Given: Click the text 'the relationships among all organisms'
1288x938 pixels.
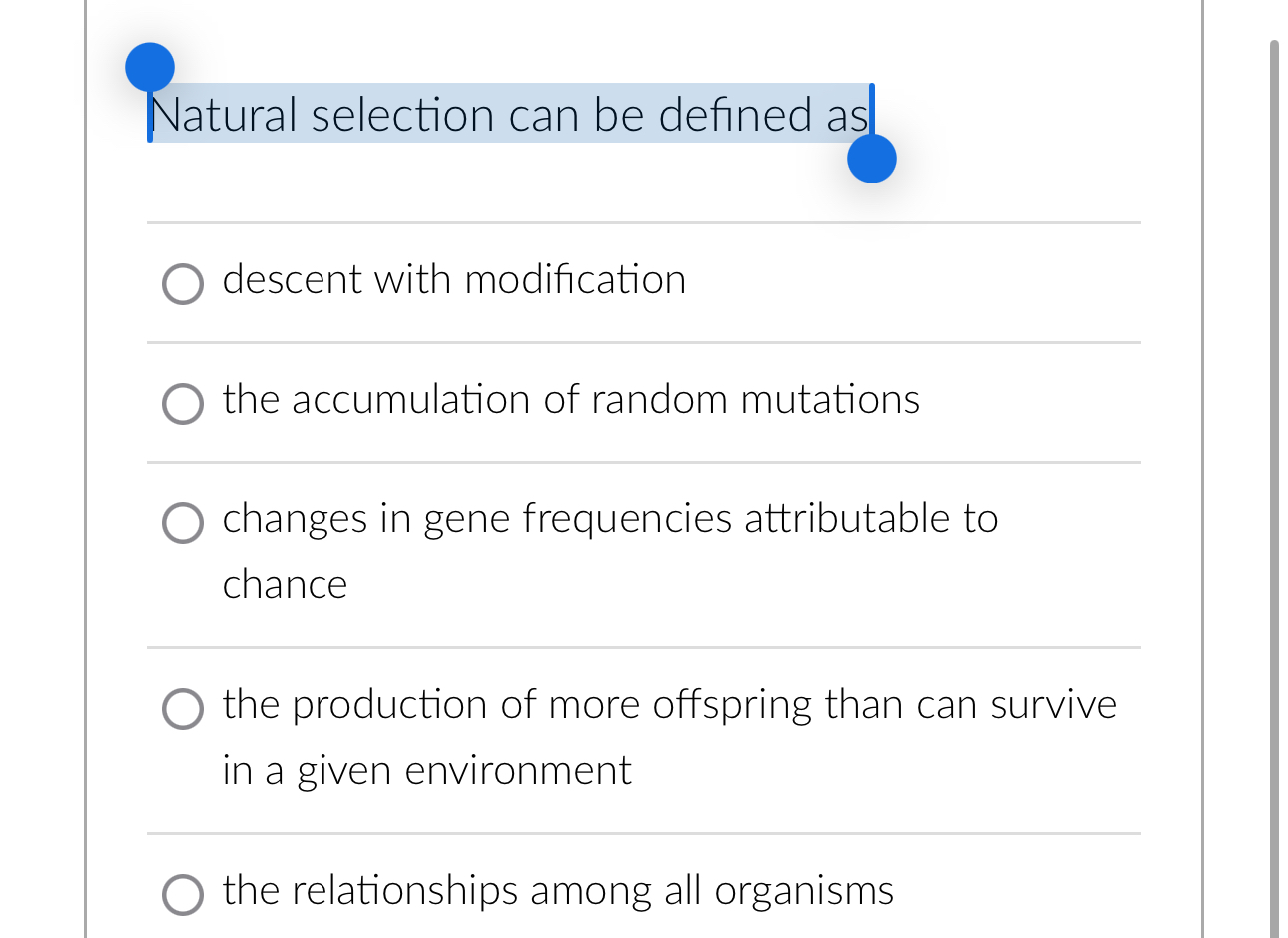Looking at the screenshot, I should tap(557, 892).
